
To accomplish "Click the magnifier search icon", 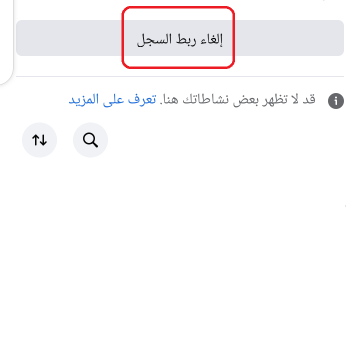I will coord(90,140).
